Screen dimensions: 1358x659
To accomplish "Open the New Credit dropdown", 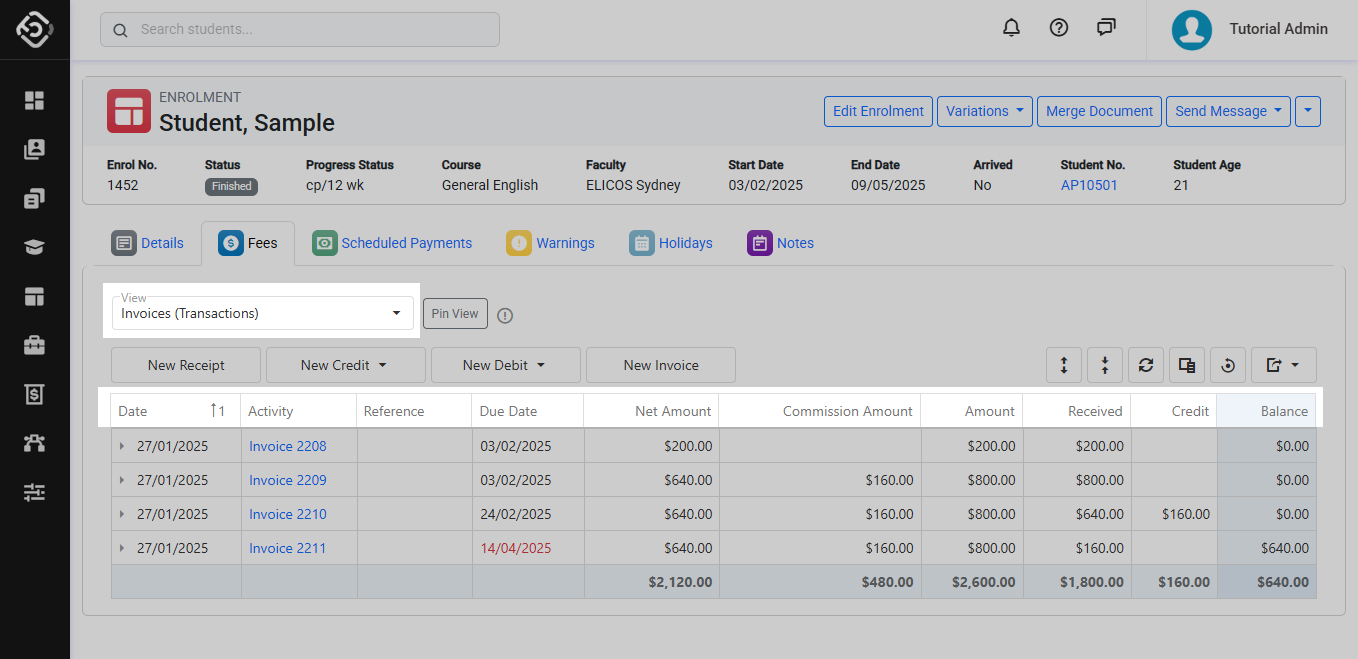I will [x=345, y=365].
